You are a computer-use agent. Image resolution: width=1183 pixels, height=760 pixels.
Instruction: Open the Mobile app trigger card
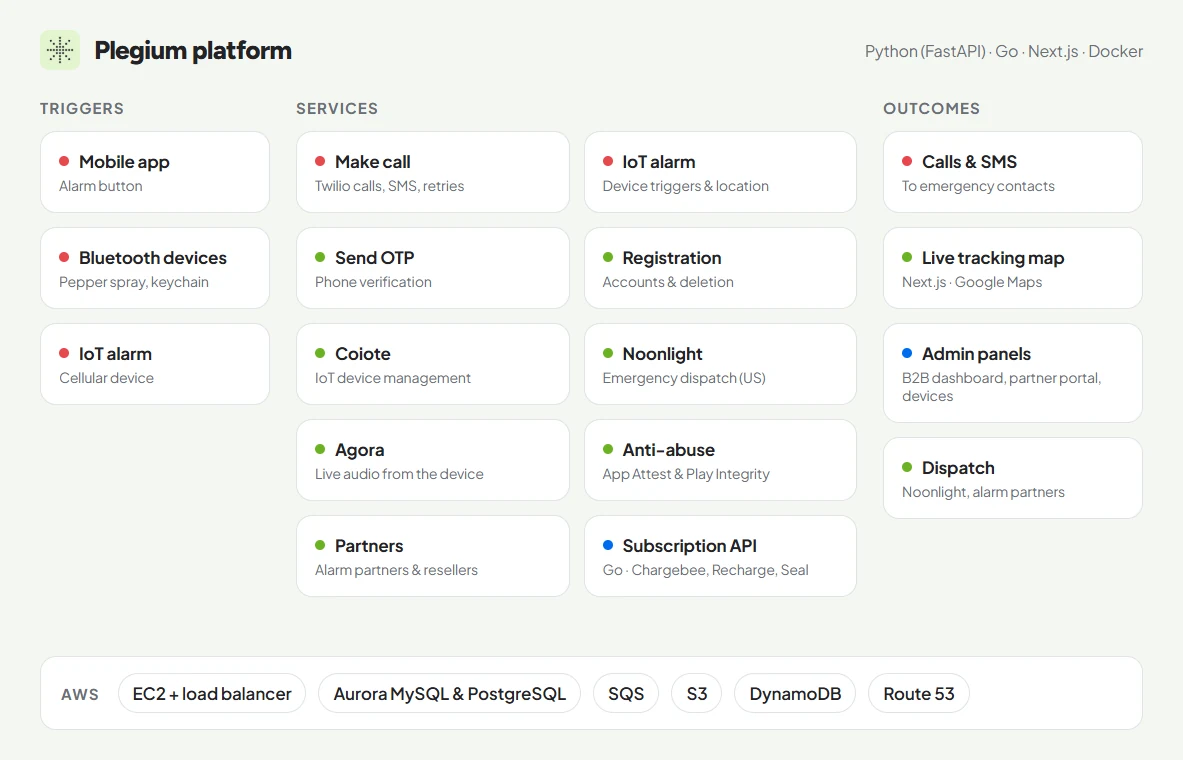(155, 172)
